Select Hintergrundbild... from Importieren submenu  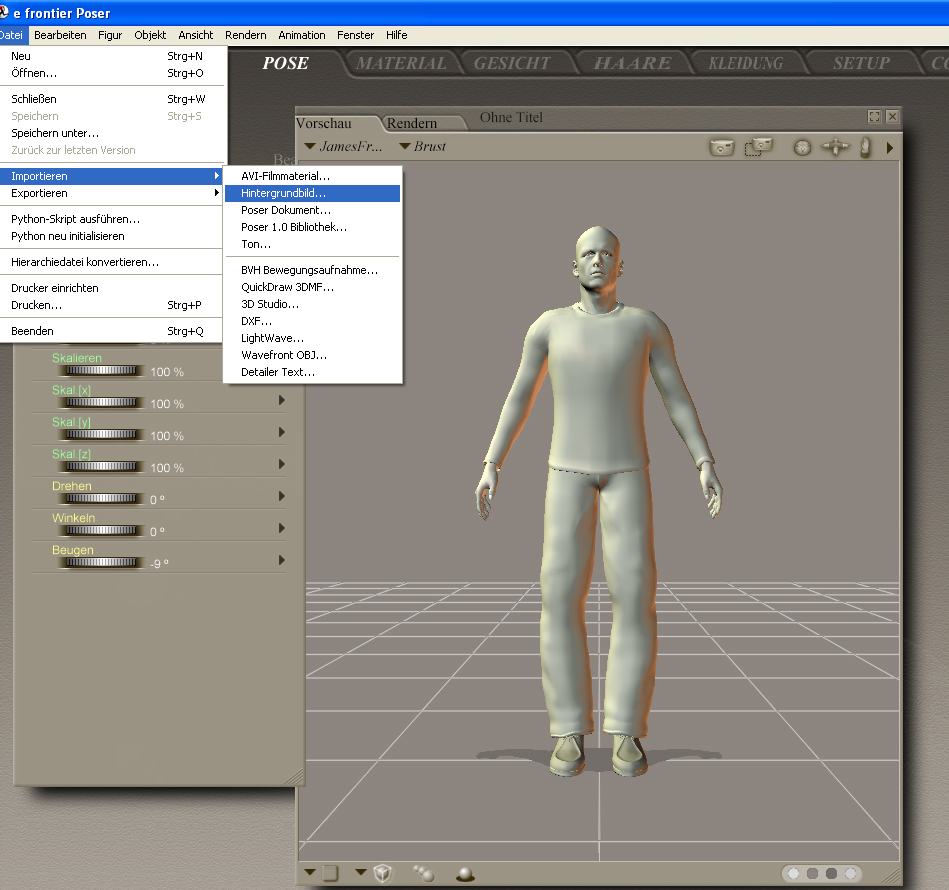click(x=283, y=193)
